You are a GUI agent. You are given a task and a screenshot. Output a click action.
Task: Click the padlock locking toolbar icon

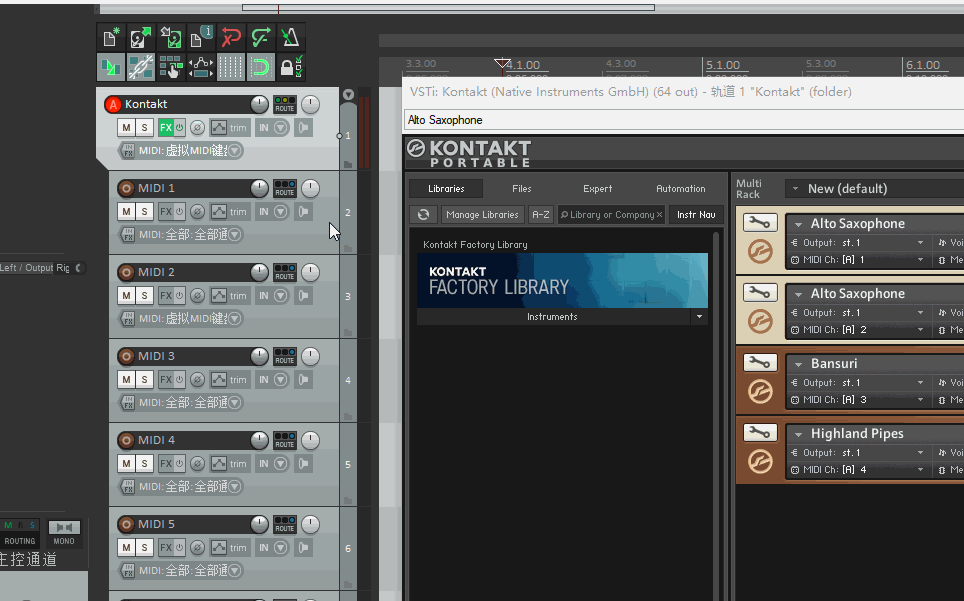[x=291, y=67]
